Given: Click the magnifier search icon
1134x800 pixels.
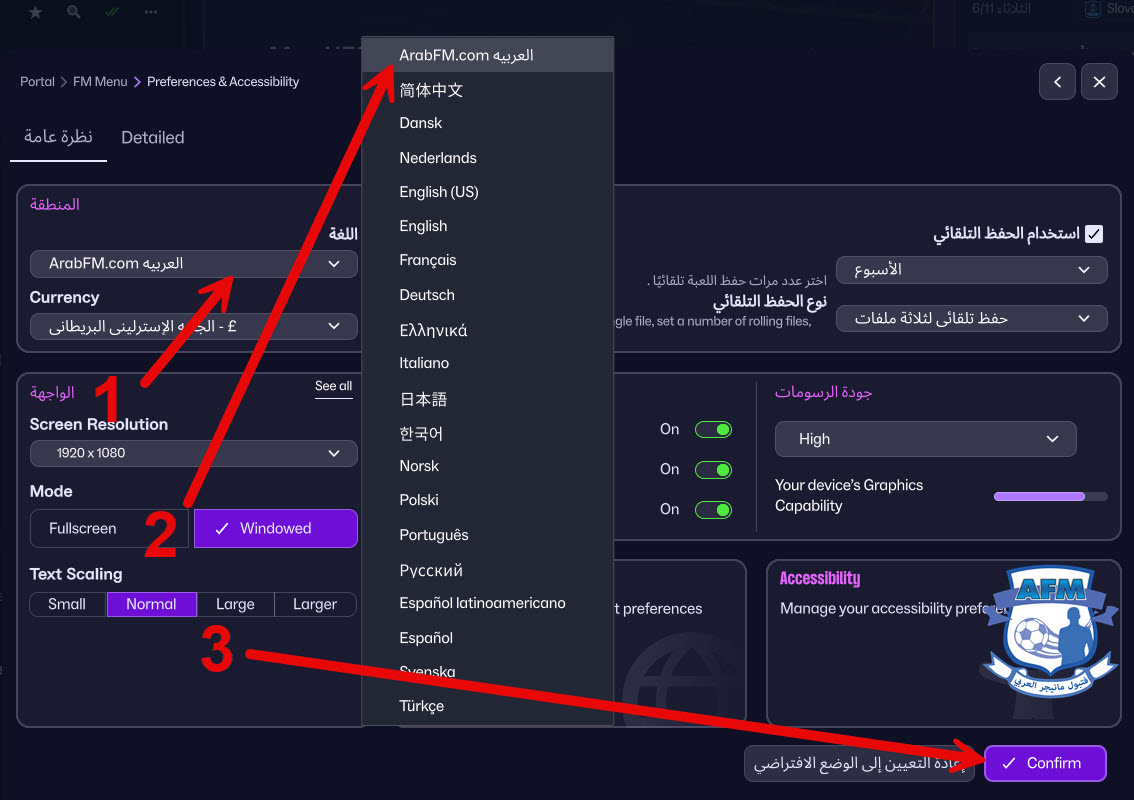Looking at the screenshot, I should (74, 12).
